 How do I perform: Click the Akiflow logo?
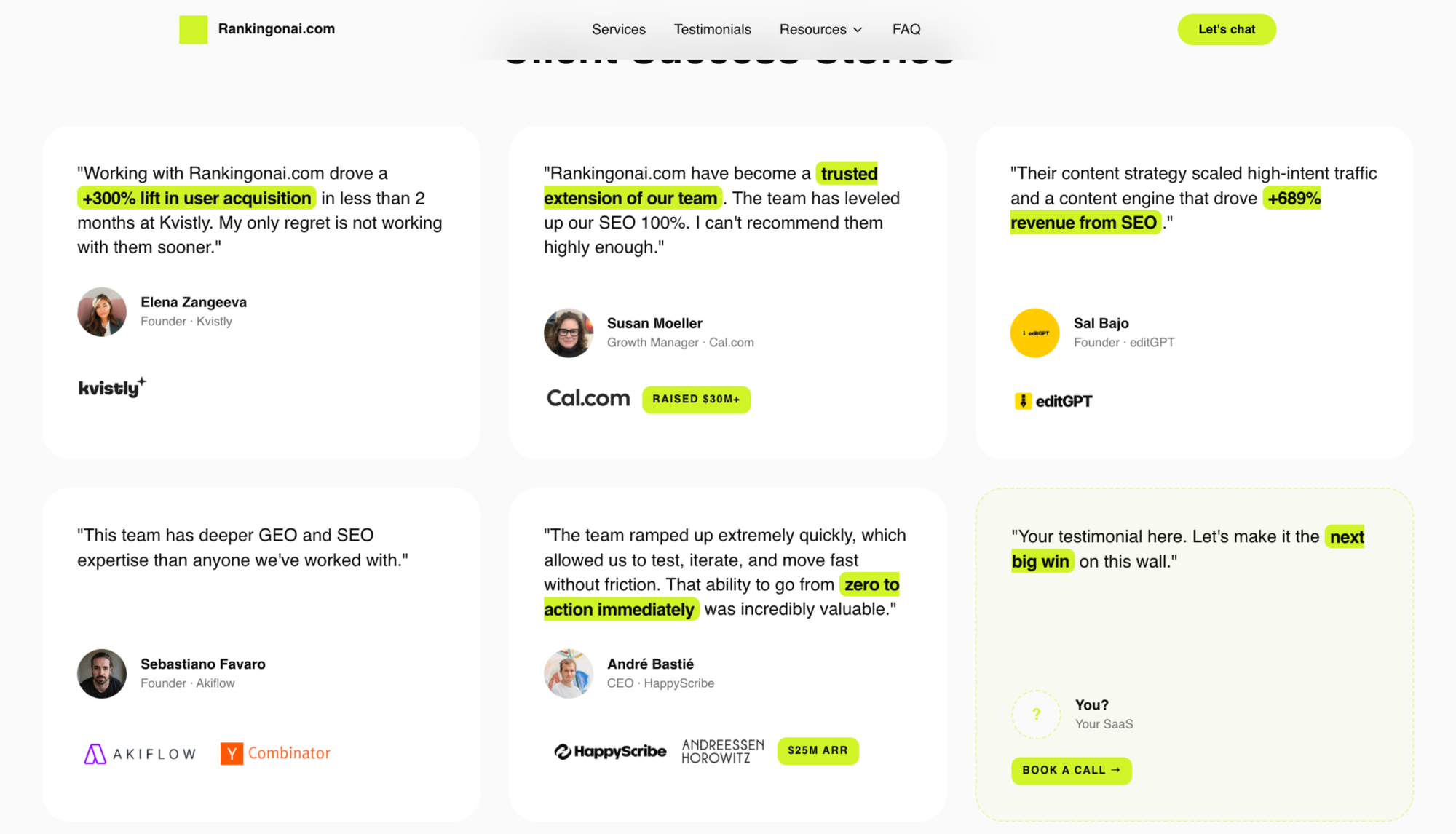[x=140, y=754]
